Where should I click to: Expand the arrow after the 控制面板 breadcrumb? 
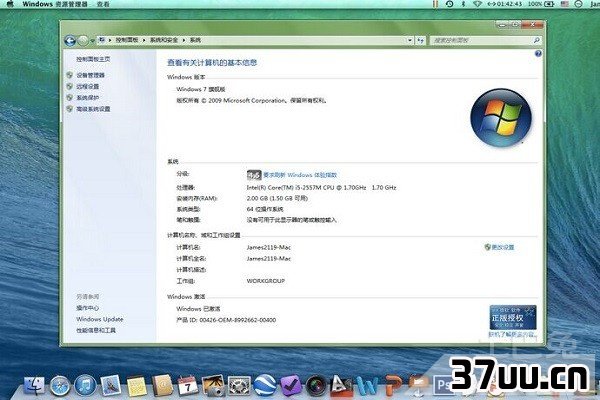tap(144, 40)
